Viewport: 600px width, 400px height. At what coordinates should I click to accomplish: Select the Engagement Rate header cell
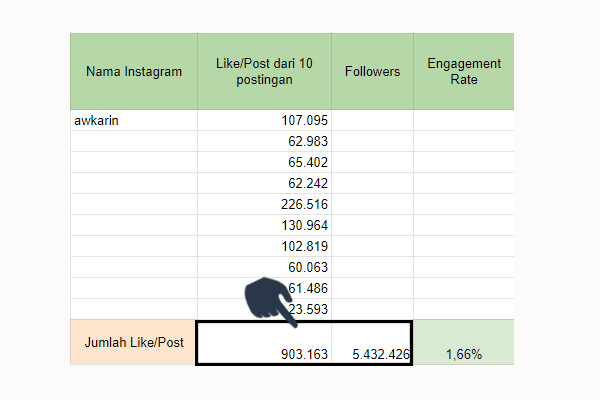(x=464, y=72)
